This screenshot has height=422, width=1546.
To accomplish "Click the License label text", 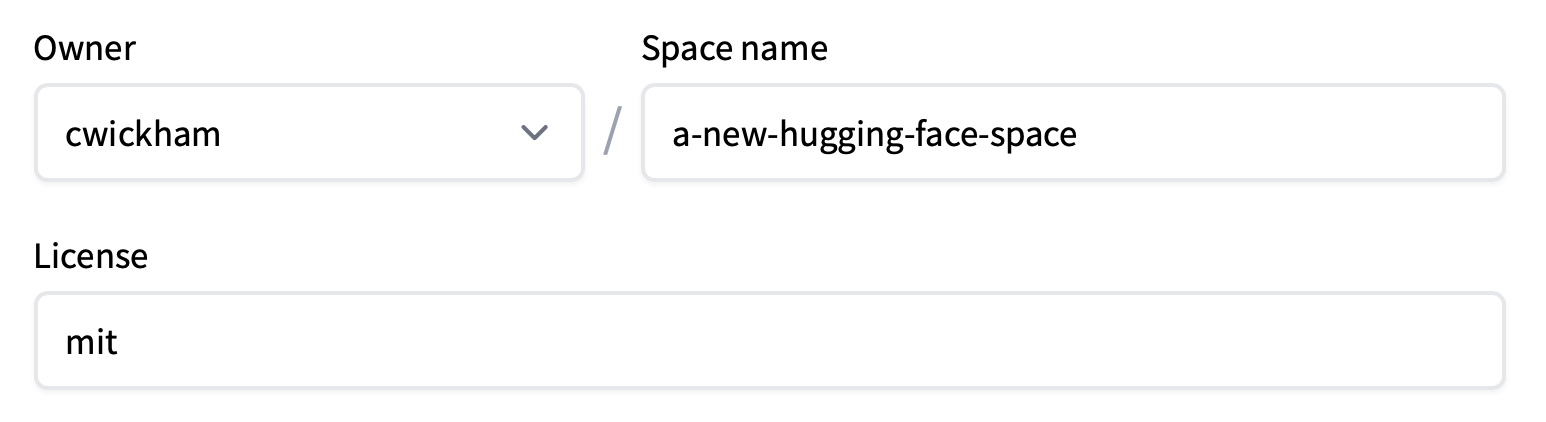I will [91, 256].
